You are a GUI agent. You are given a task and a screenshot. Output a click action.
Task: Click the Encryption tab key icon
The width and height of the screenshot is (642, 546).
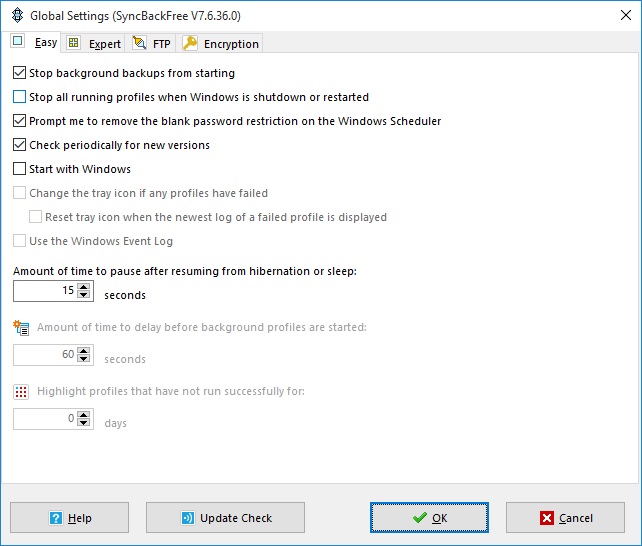[x=190, y=43]
